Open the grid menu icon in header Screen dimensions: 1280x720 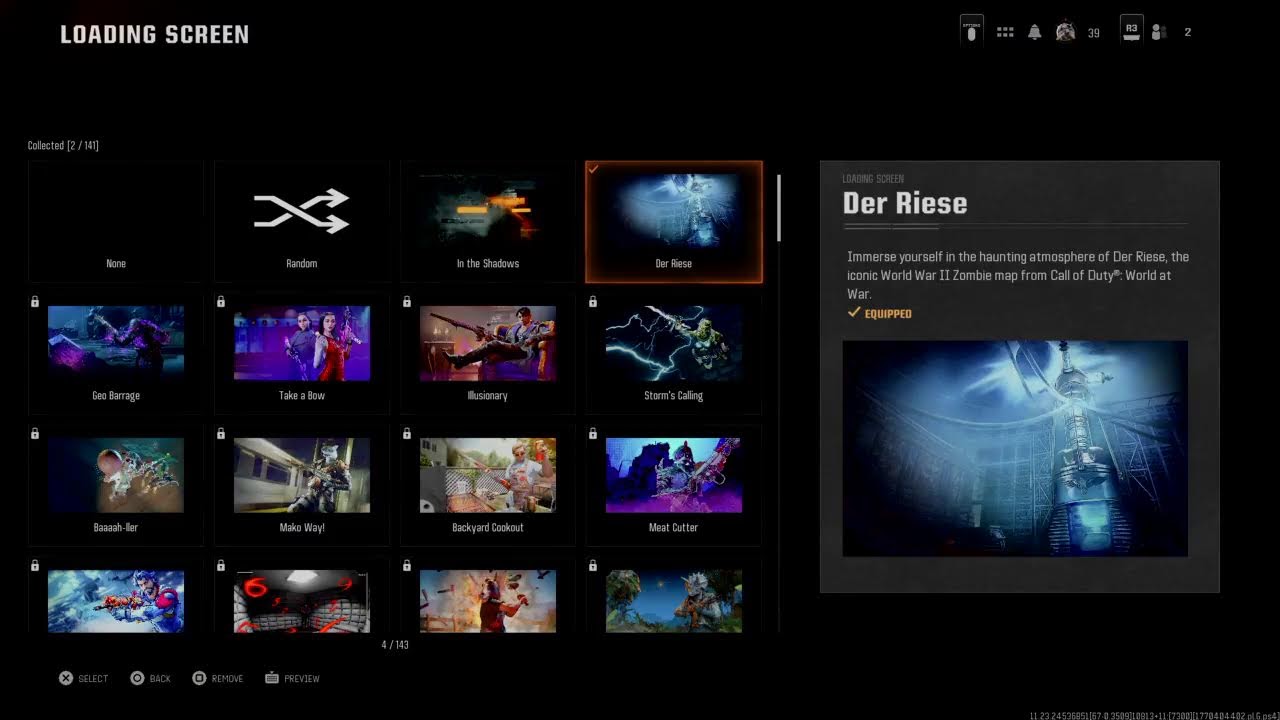click(1005, 32)
